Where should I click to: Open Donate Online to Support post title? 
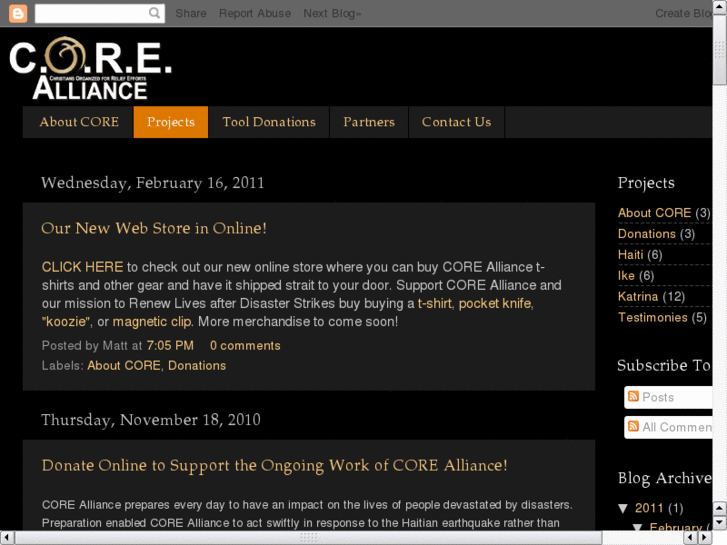click(274, 465)
